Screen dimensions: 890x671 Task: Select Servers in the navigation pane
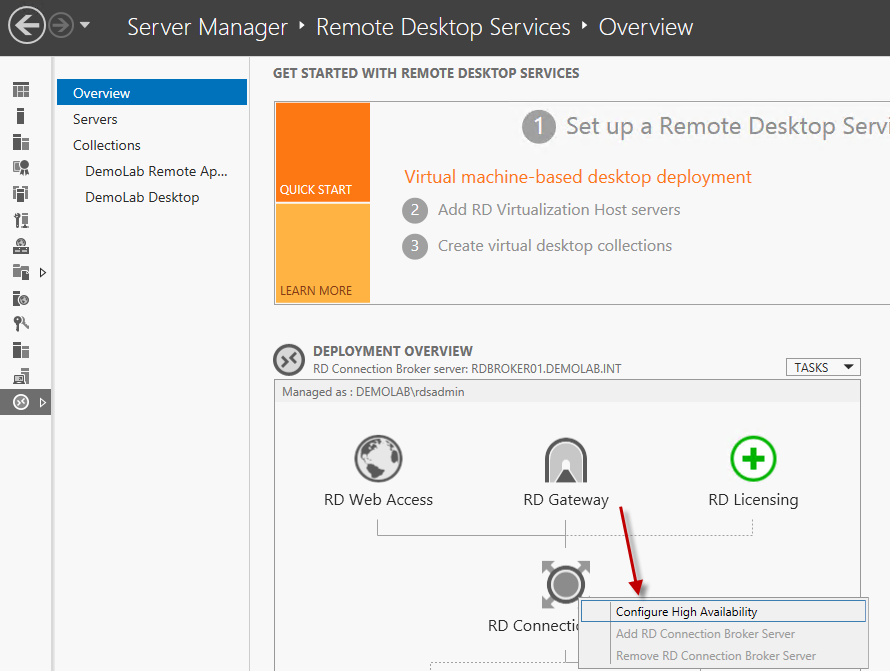coord(95,119)
